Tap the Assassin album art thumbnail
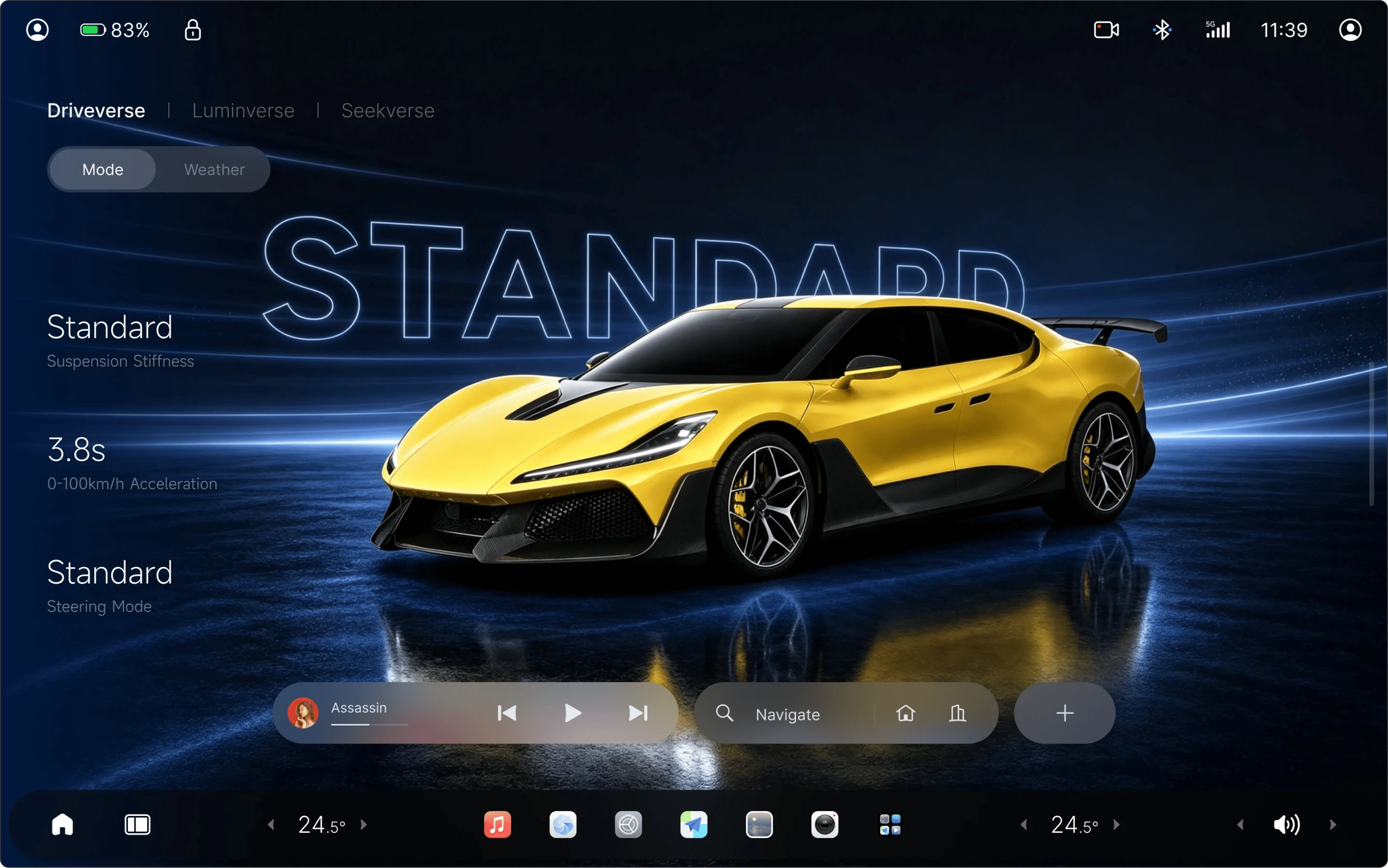 303,713
